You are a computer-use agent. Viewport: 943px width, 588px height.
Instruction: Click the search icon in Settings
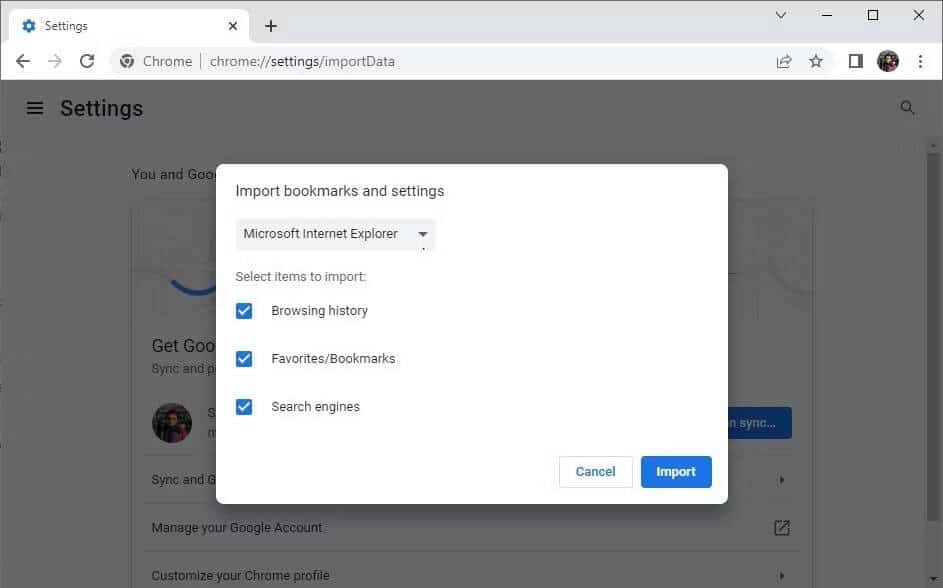click(x=907, y=107)
